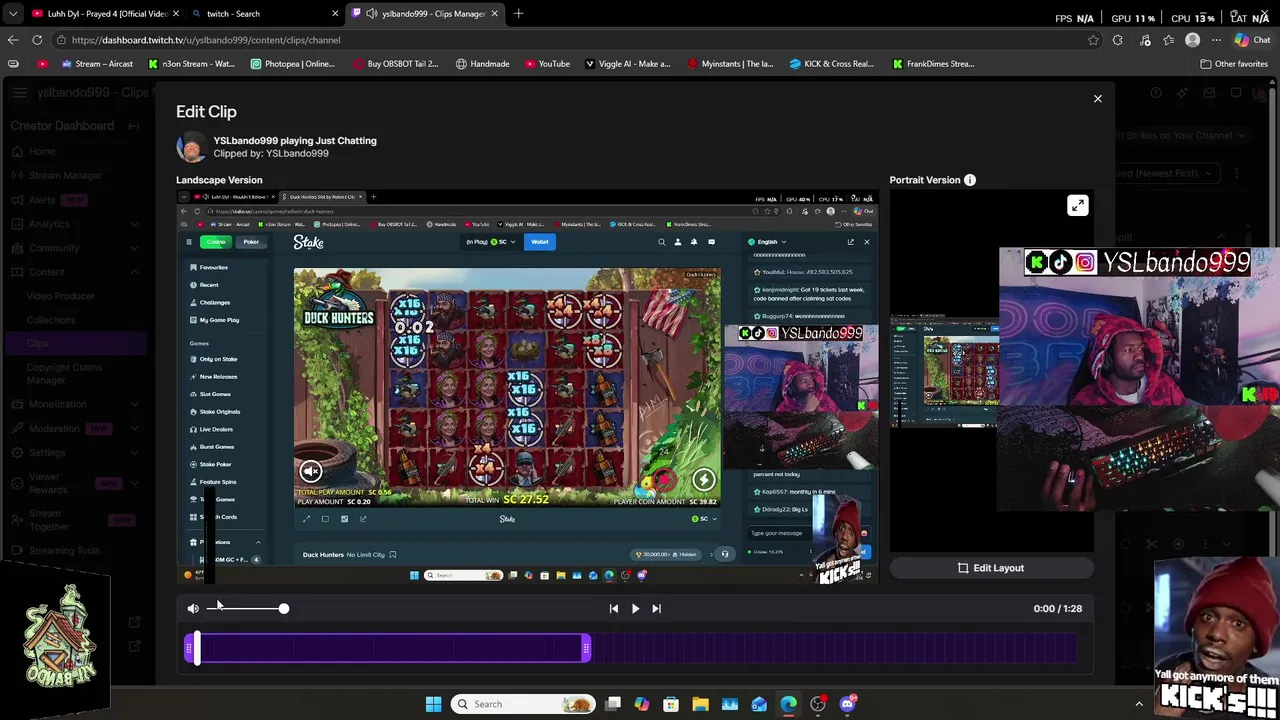Open Video Producer under Content
This screenshot has height=720, width=1280.
[x=61, y=296]
